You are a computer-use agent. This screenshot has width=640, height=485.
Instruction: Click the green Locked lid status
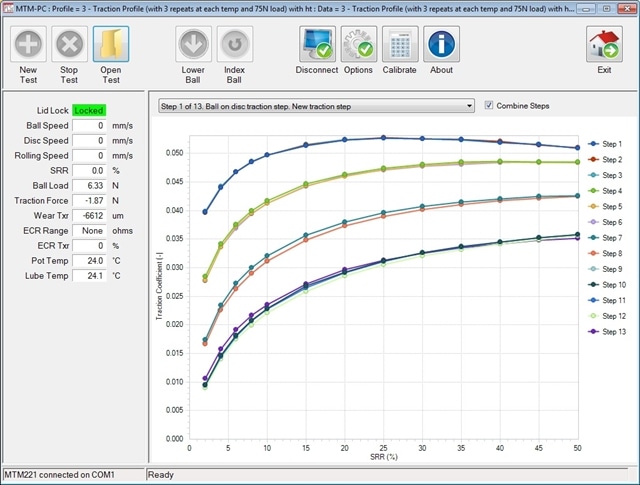[x=89, y=110]
